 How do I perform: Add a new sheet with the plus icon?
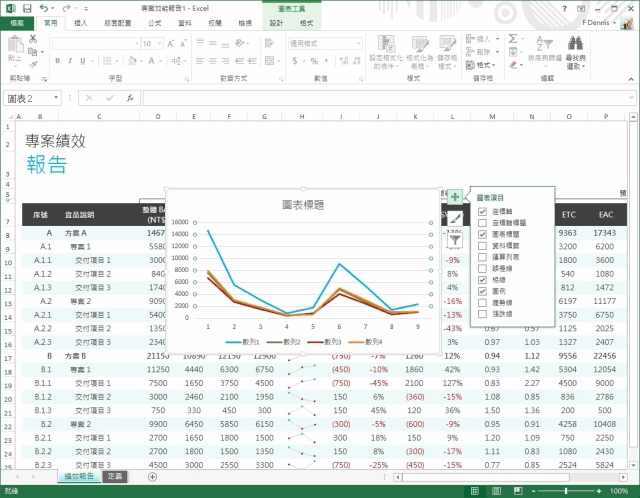click(x=152, y=476)
